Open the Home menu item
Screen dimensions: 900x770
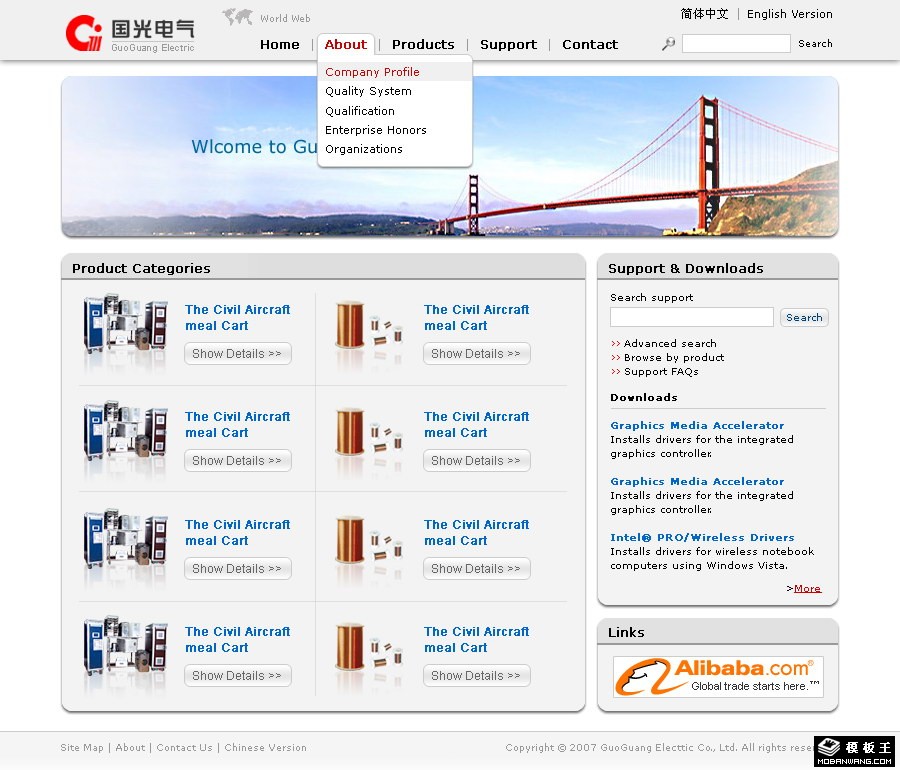pos(280,44)
